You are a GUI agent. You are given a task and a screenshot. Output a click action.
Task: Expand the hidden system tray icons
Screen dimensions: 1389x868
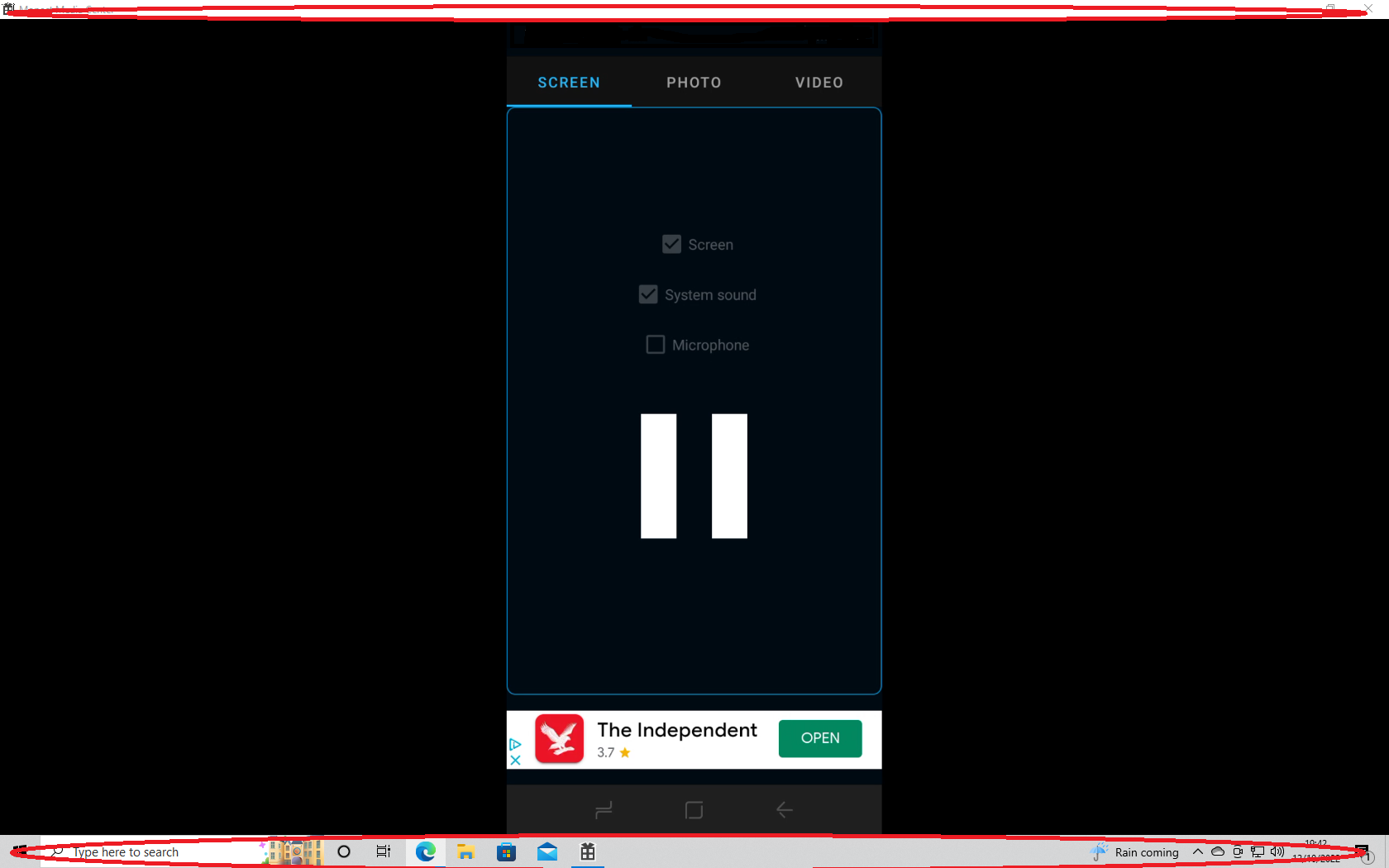(1197, 852)
